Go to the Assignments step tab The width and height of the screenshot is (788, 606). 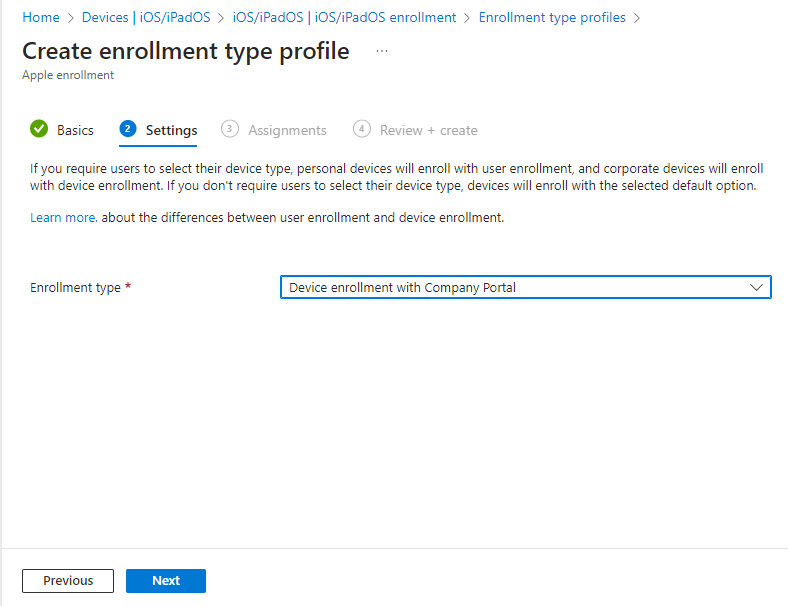(287, 130)
